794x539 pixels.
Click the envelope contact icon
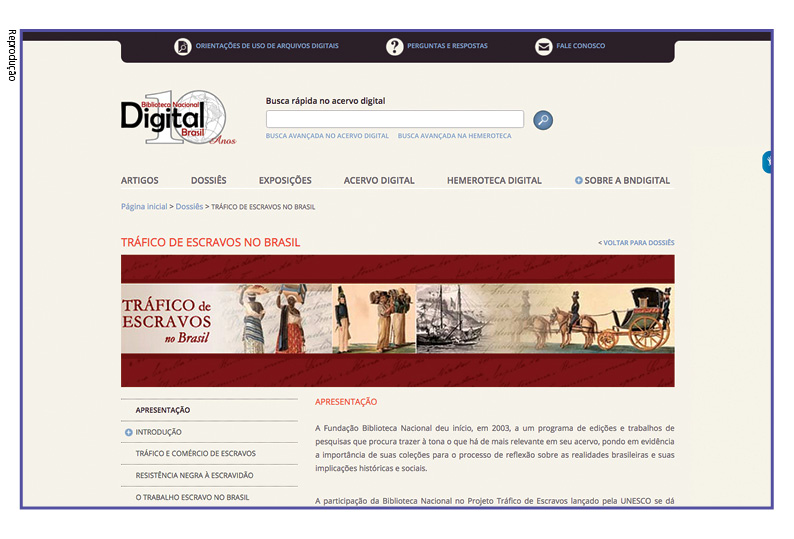point(543,46)
